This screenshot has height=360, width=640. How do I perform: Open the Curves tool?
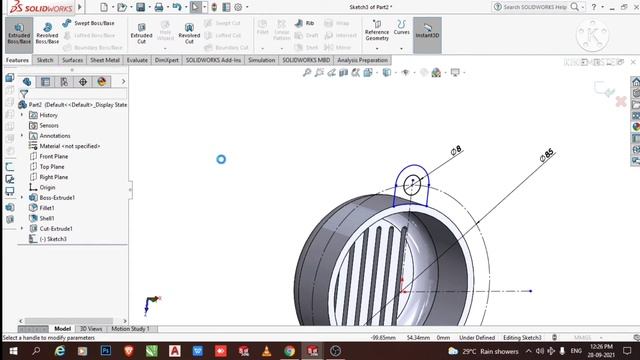tap(402, 27)
